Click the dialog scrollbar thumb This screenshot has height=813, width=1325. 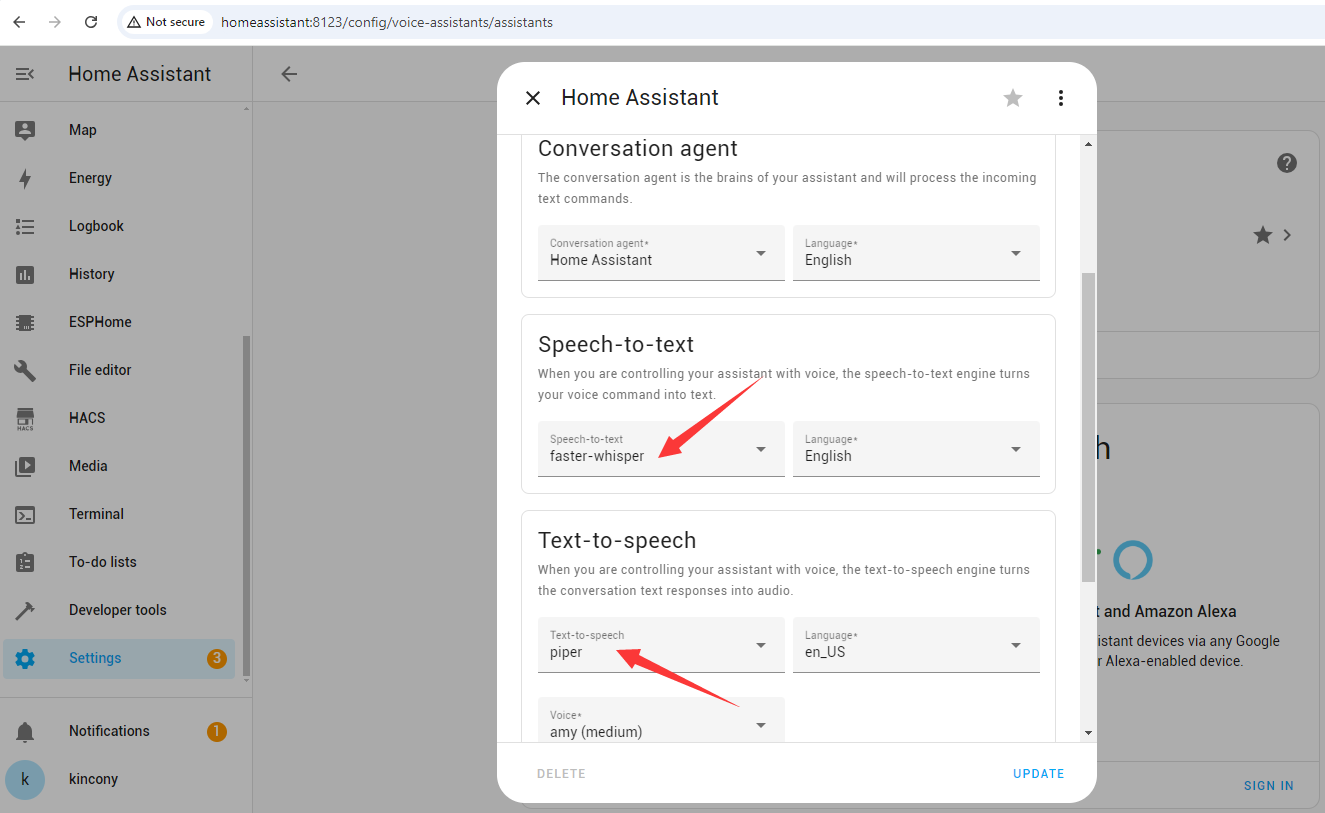pyautogui.click(x=1088, y=427)
